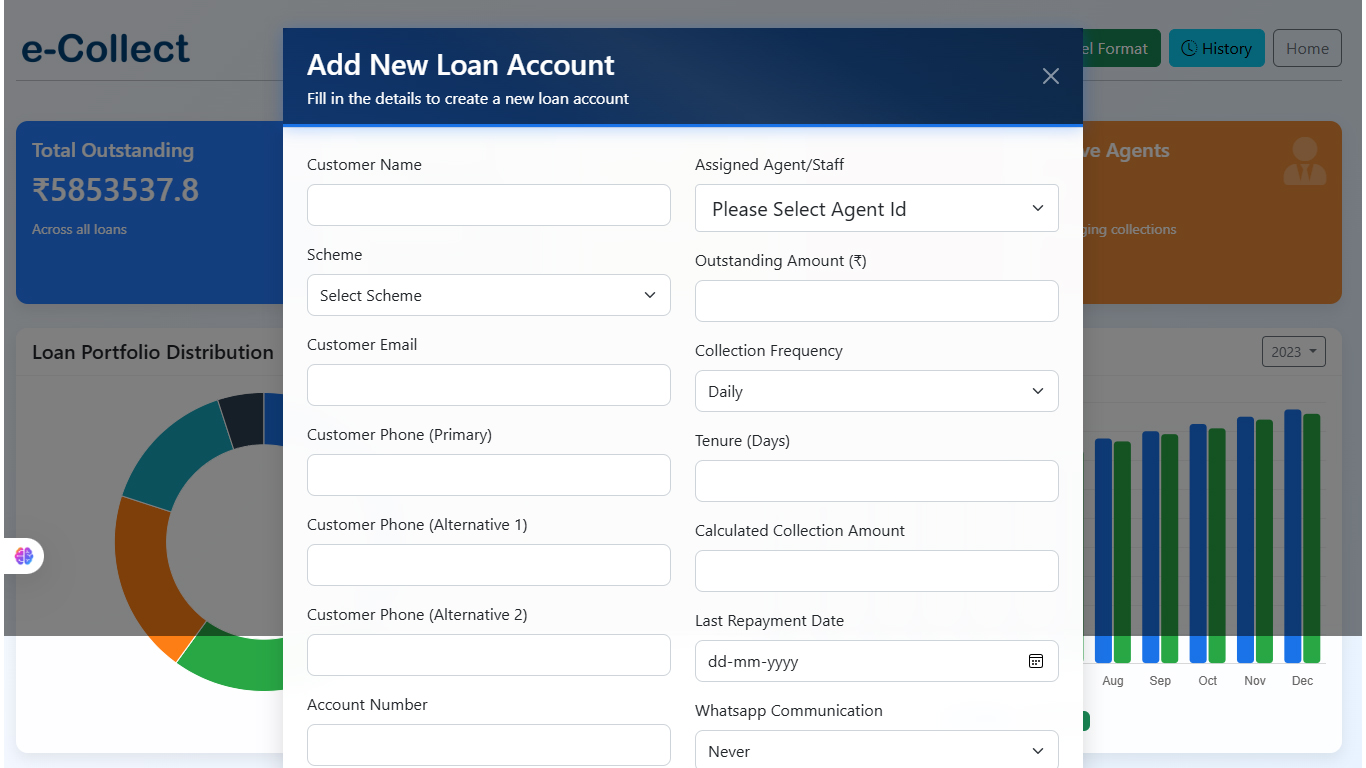Select the Customer Phone (Primary) input
Screen dimensions: 1366x768
pos(488,475)
